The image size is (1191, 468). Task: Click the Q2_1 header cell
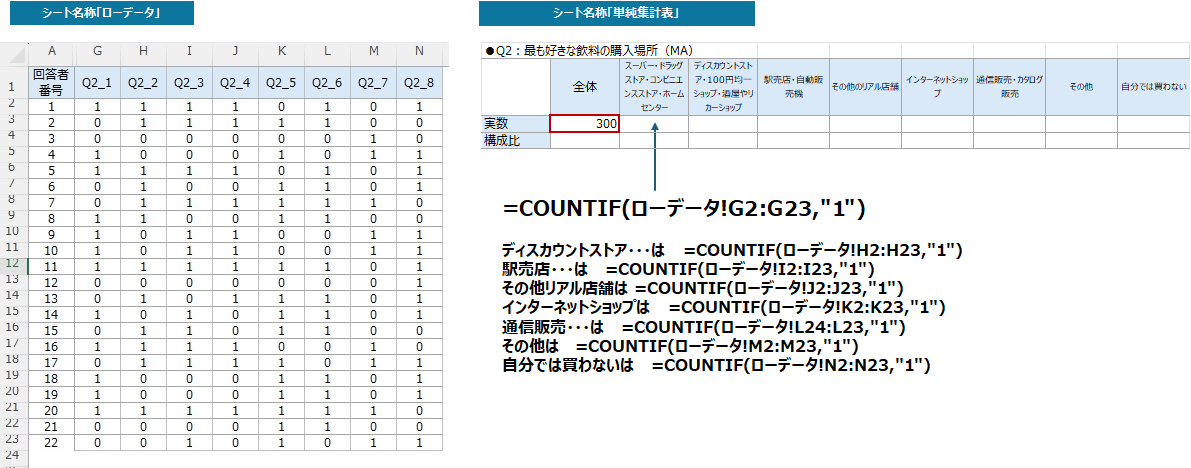pos(98,81)
